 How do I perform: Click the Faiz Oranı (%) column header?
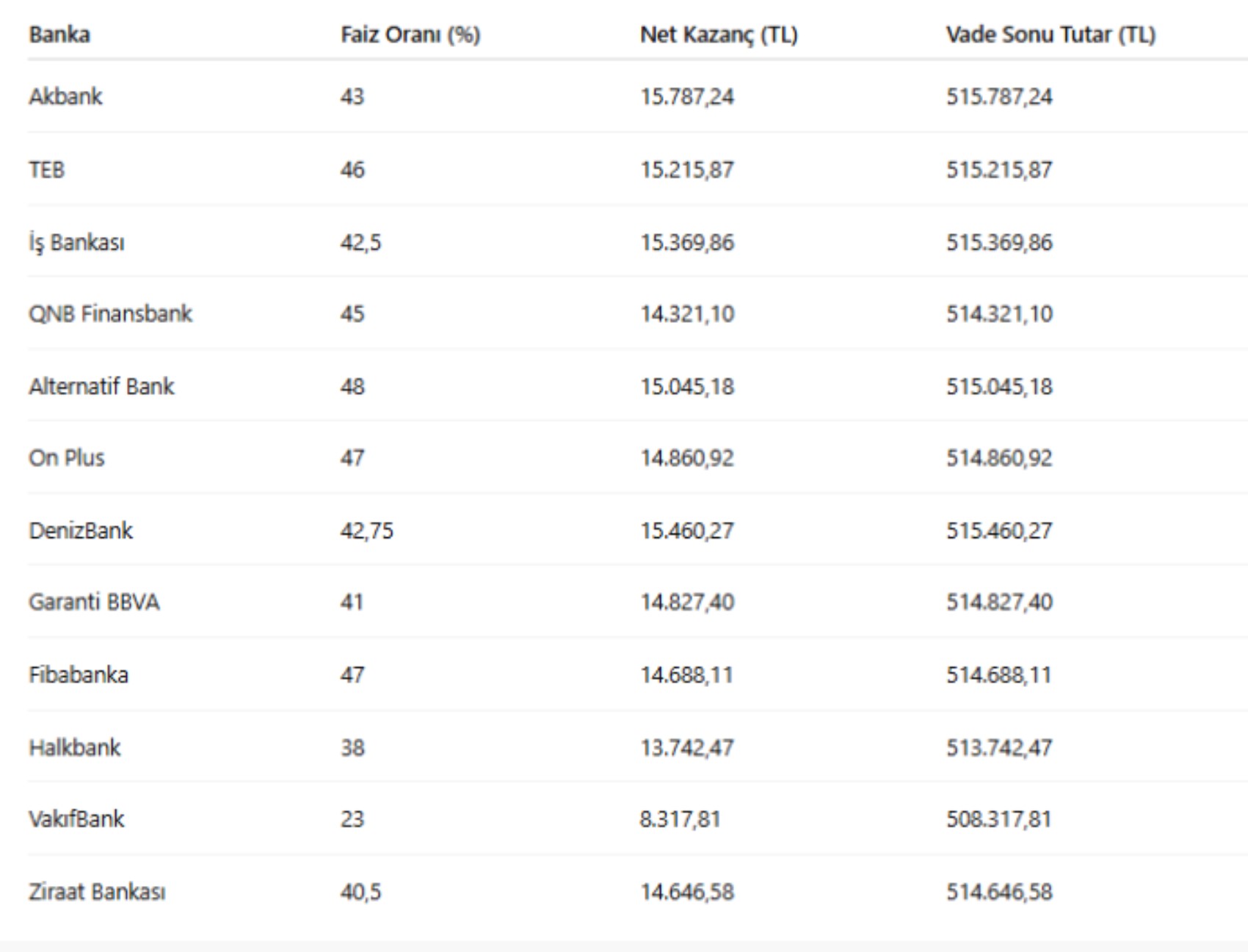coord(410,34)
